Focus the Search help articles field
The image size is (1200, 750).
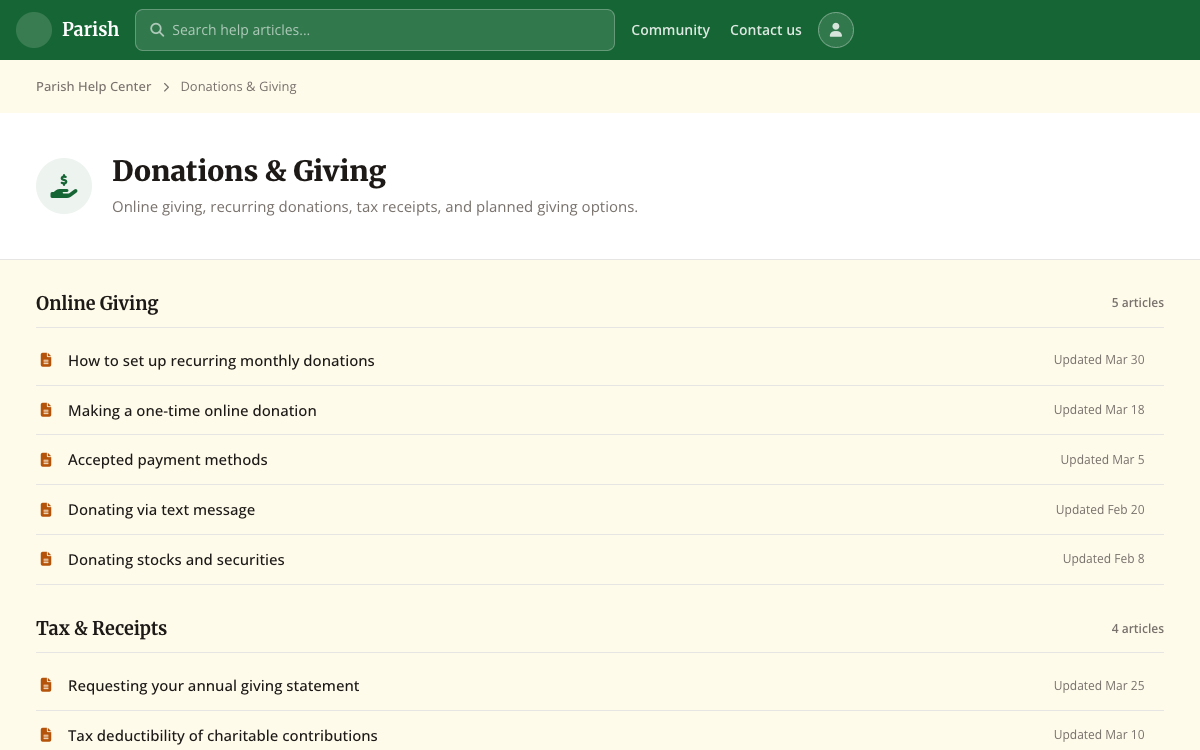[x=375, y=30]
